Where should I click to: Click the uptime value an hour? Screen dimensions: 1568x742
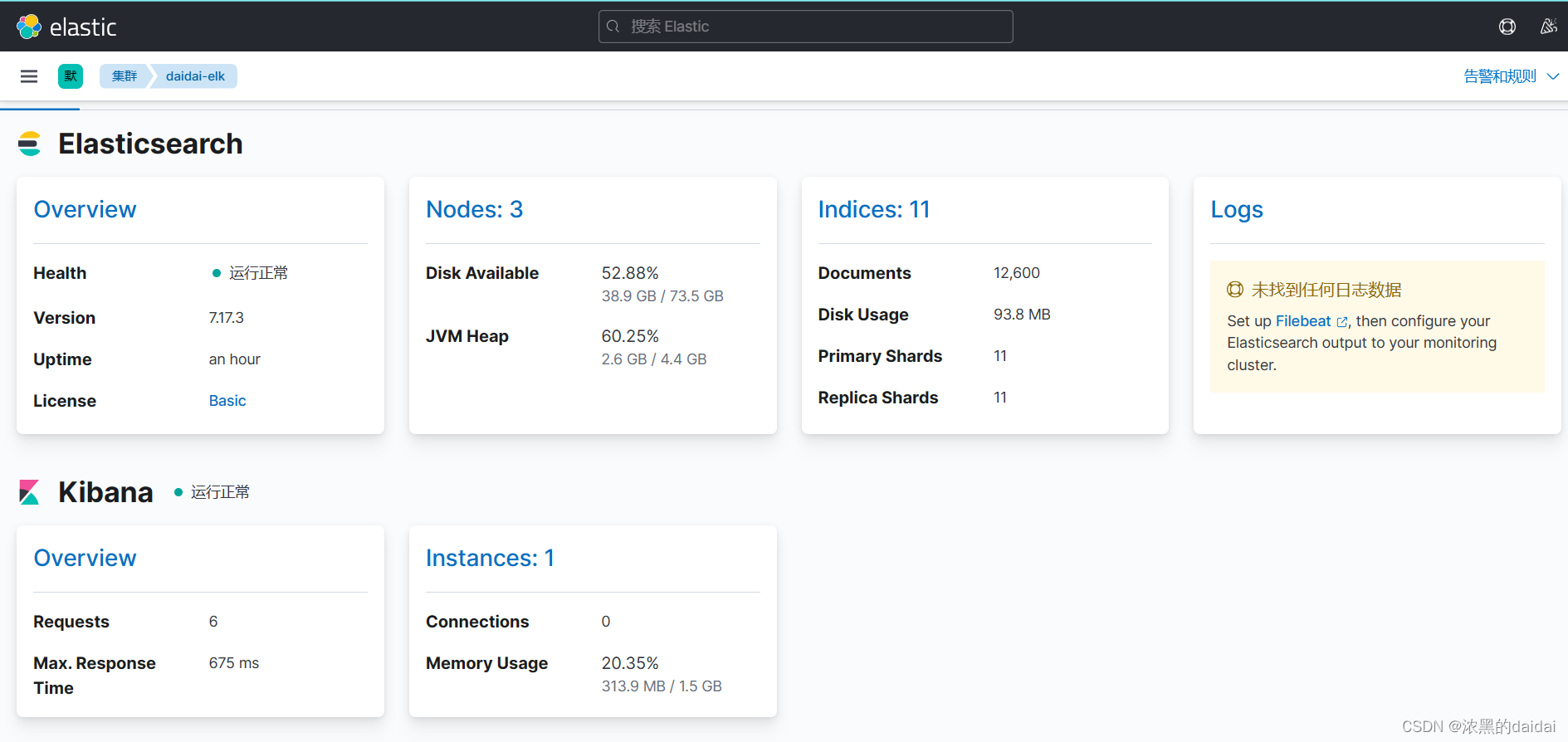235,359
